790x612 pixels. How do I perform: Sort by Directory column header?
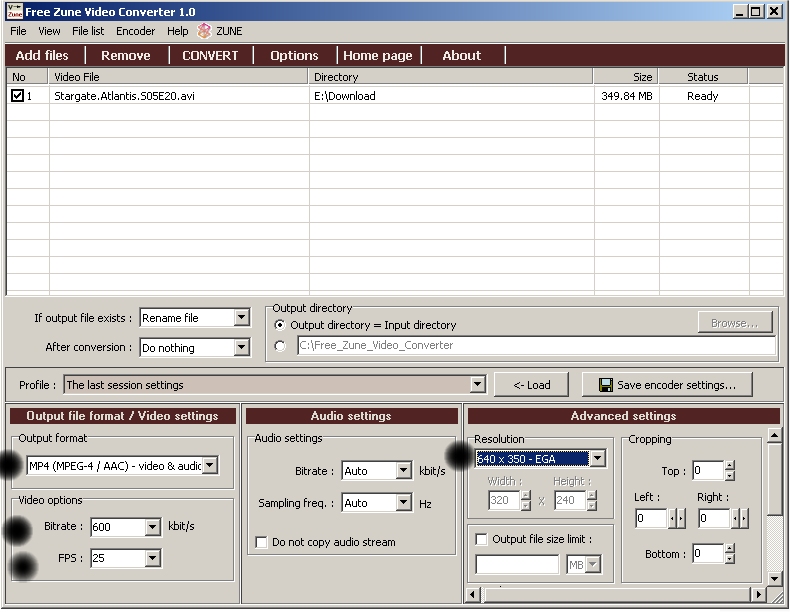coord(450,77)
